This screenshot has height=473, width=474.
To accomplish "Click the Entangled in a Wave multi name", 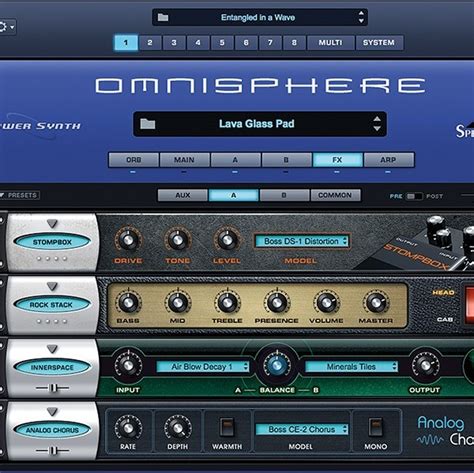I will (258, 17).
